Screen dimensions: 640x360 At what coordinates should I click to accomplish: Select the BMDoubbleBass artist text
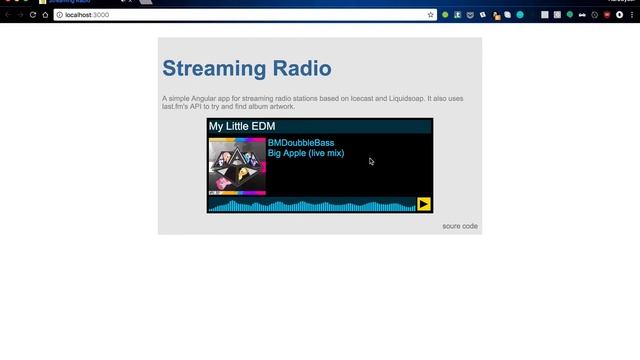click(x=301, y=143)
